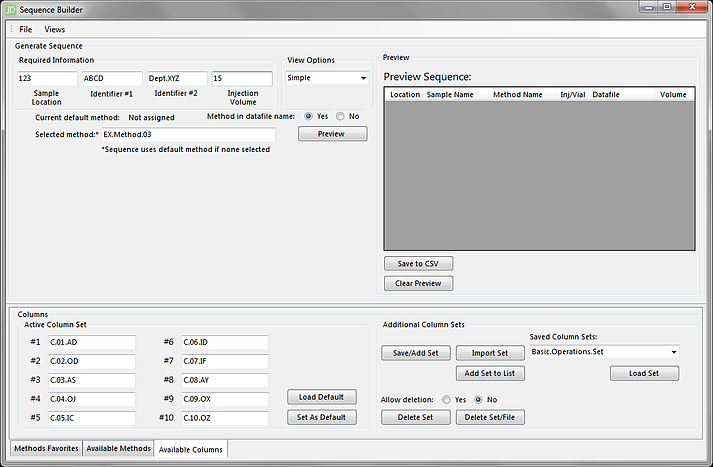
Task: Click column #1 field C.01.AD
Action: pyautogui.click(x=92, y=342)
